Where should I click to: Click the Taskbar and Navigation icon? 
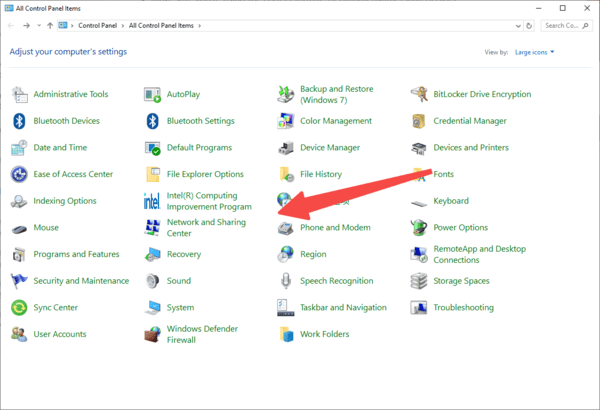point(285,307)
